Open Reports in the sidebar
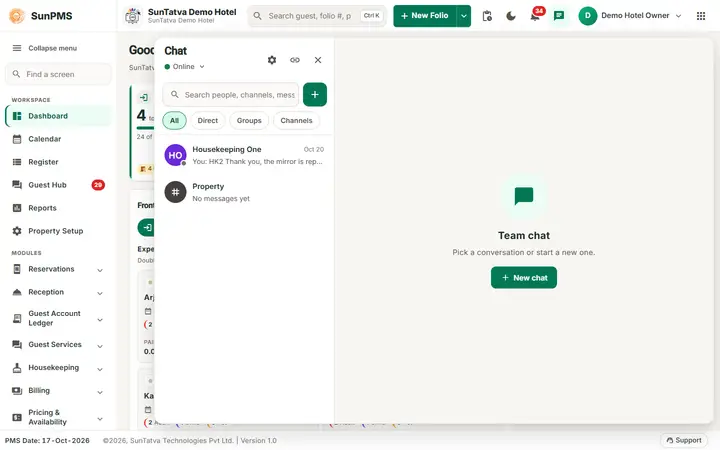The image size is (720, 450). [58, 208]
